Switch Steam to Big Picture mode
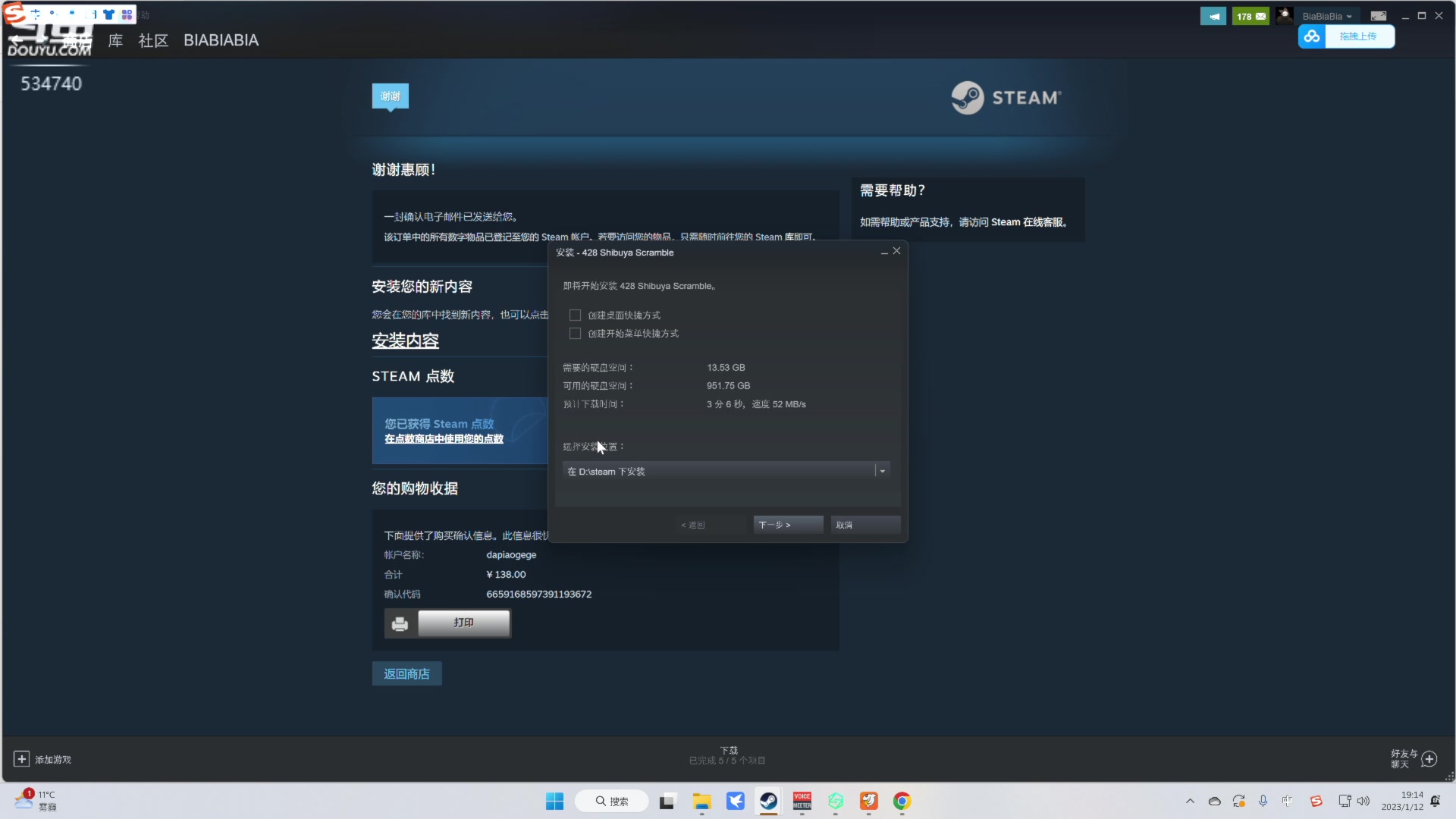The image size is (1456, 819). pyautogui.click(x=1379, y=16)
